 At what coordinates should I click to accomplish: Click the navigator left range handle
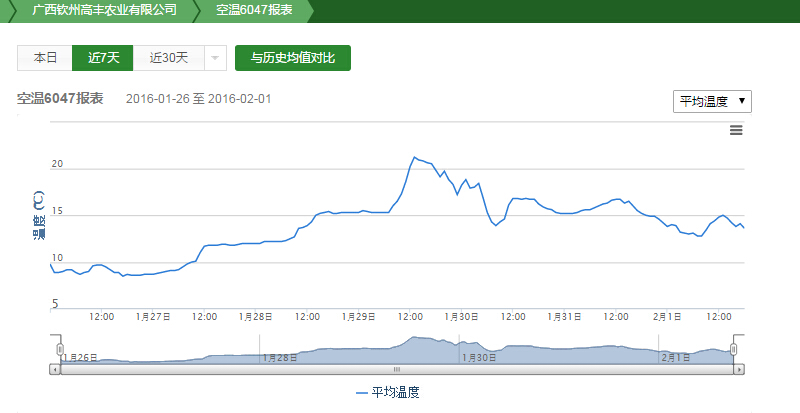[x=60, y=348]
